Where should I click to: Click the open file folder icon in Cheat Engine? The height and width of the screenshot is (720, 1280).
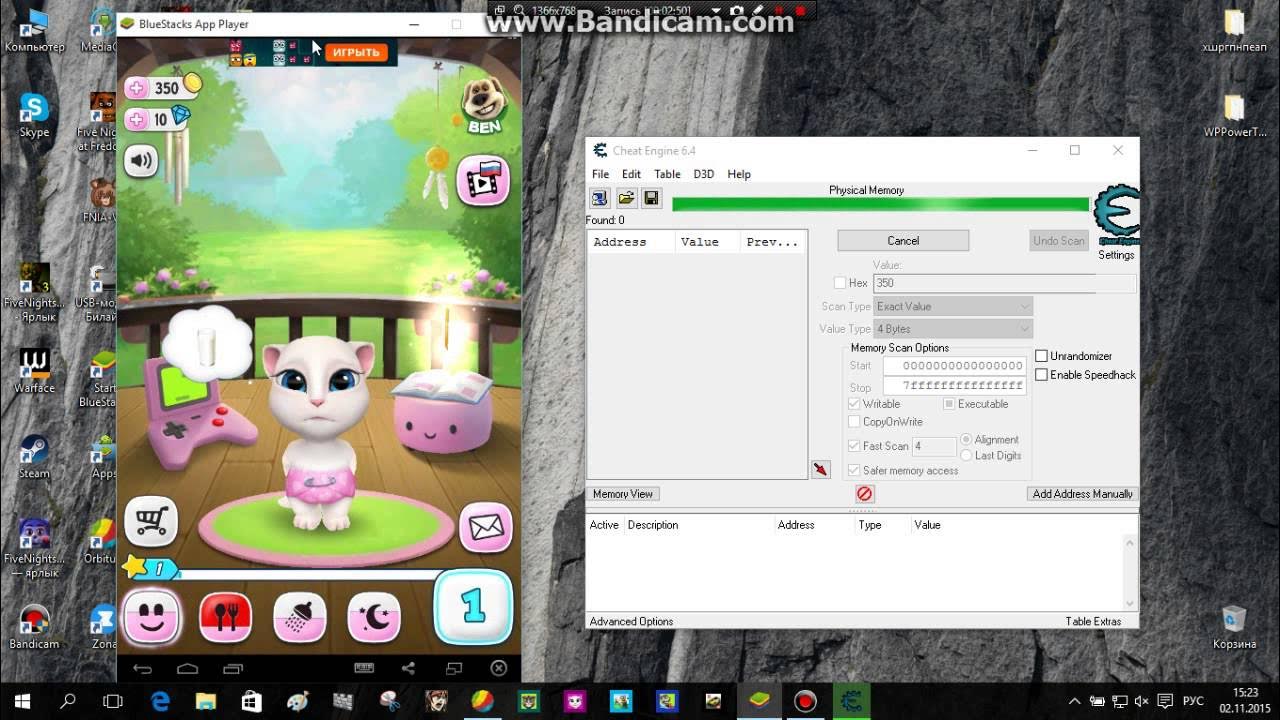coord(626,198)
